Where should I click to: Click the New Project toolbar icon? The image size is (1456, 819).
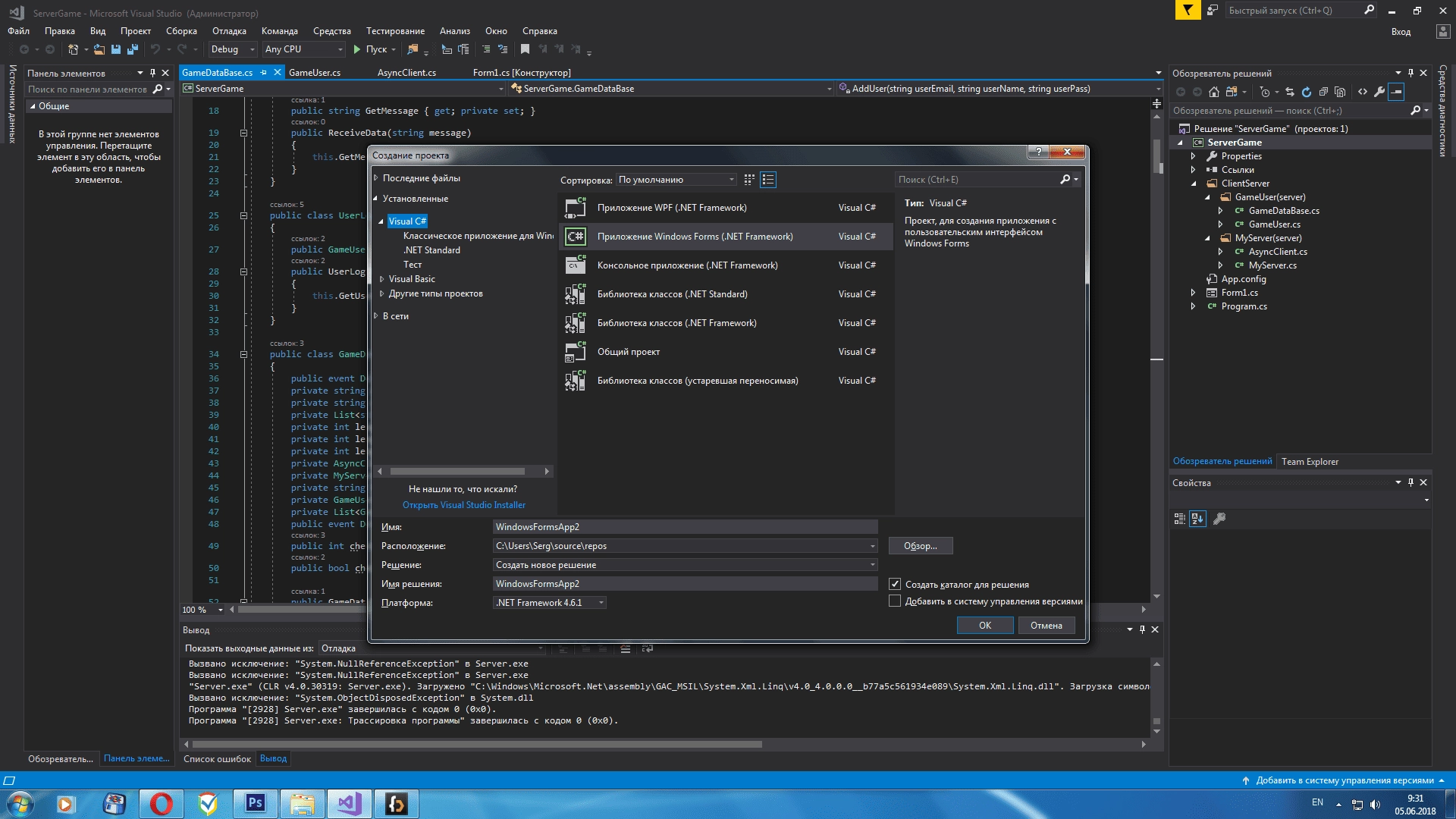point(73,49)
